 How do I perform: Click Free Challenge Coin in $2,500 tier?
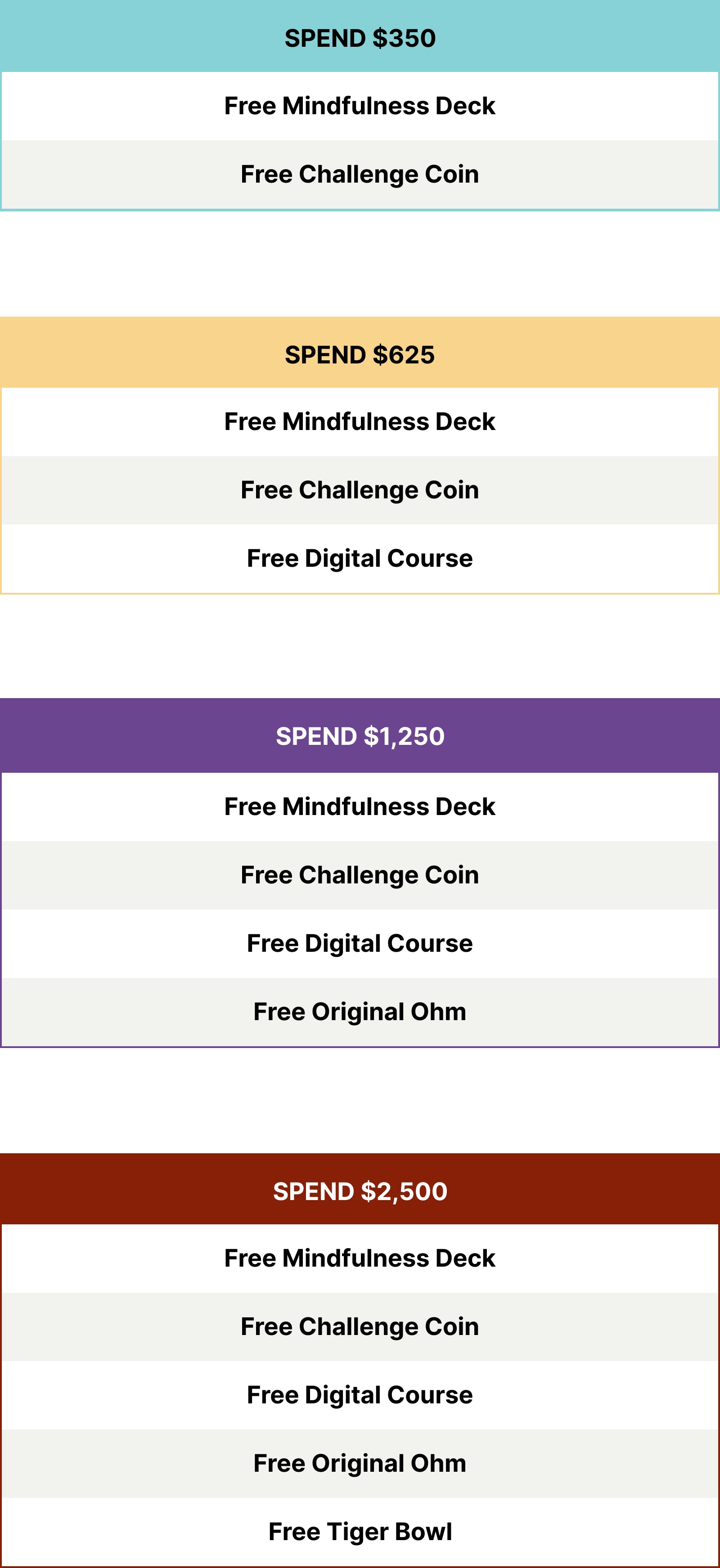pos(360,1326)
